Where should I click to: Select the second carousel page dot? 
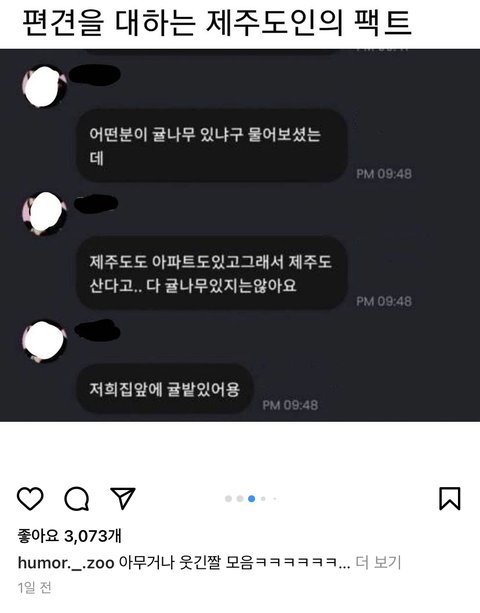coord(240,498)
